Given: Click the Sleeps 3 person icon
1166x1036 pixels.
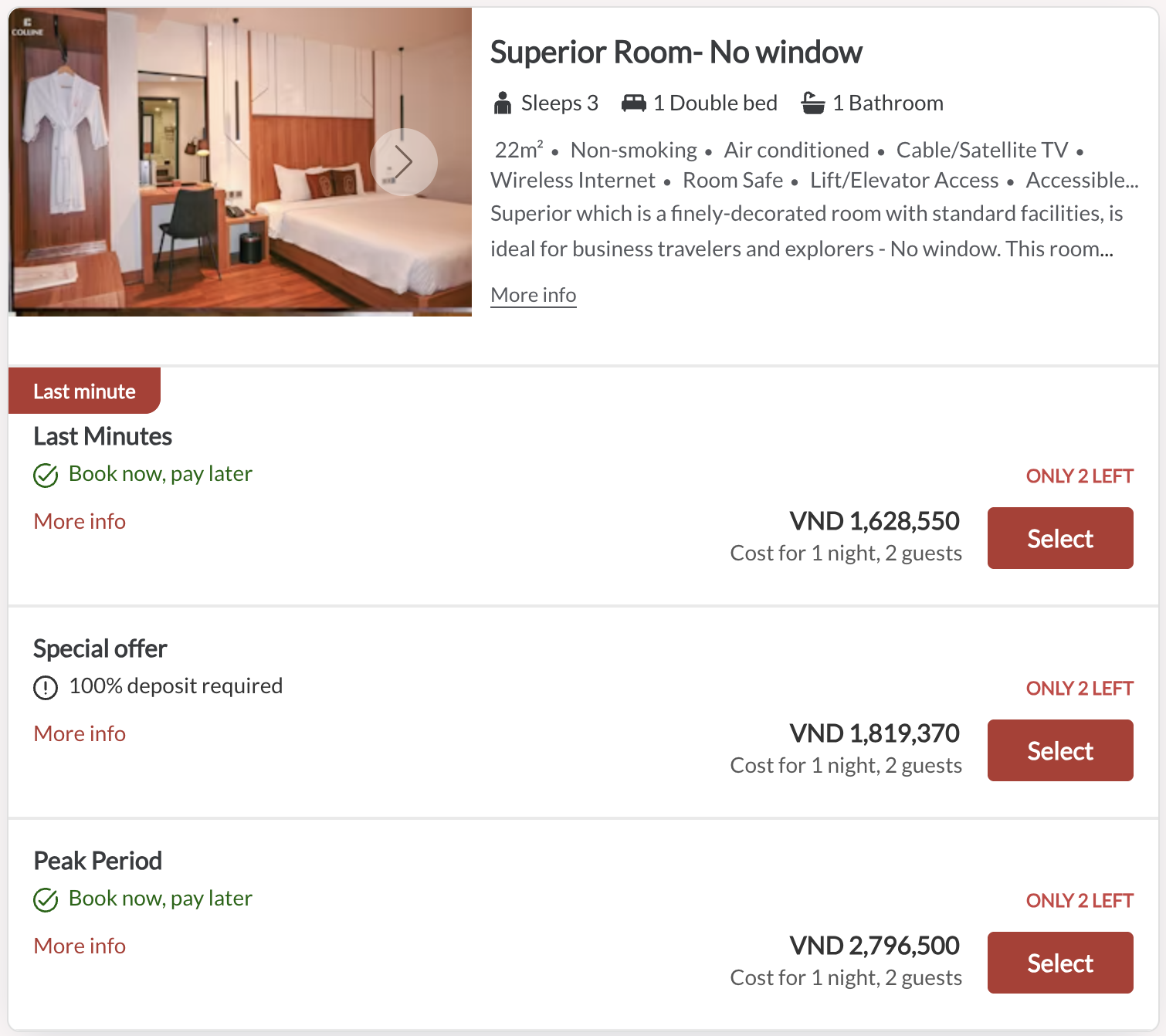Looking at the screenshot, I should (503, 103).
